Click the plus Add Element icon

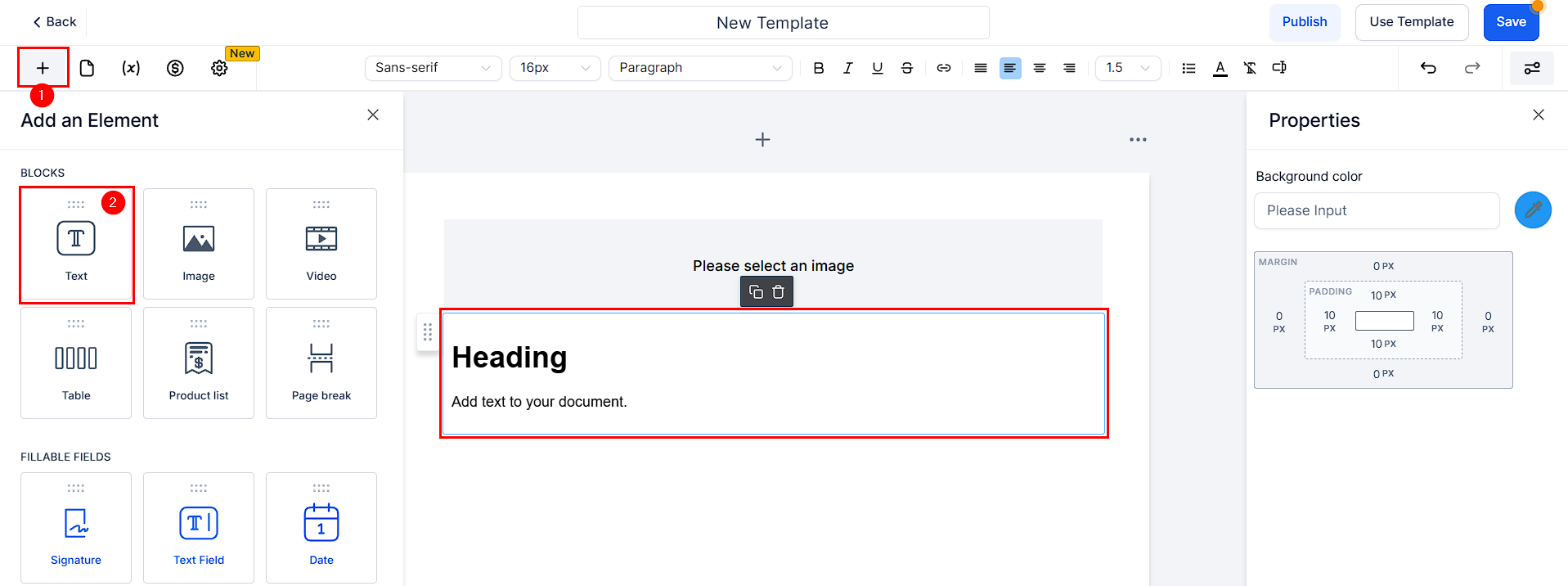pyautogui.click(x=43, y=68)
